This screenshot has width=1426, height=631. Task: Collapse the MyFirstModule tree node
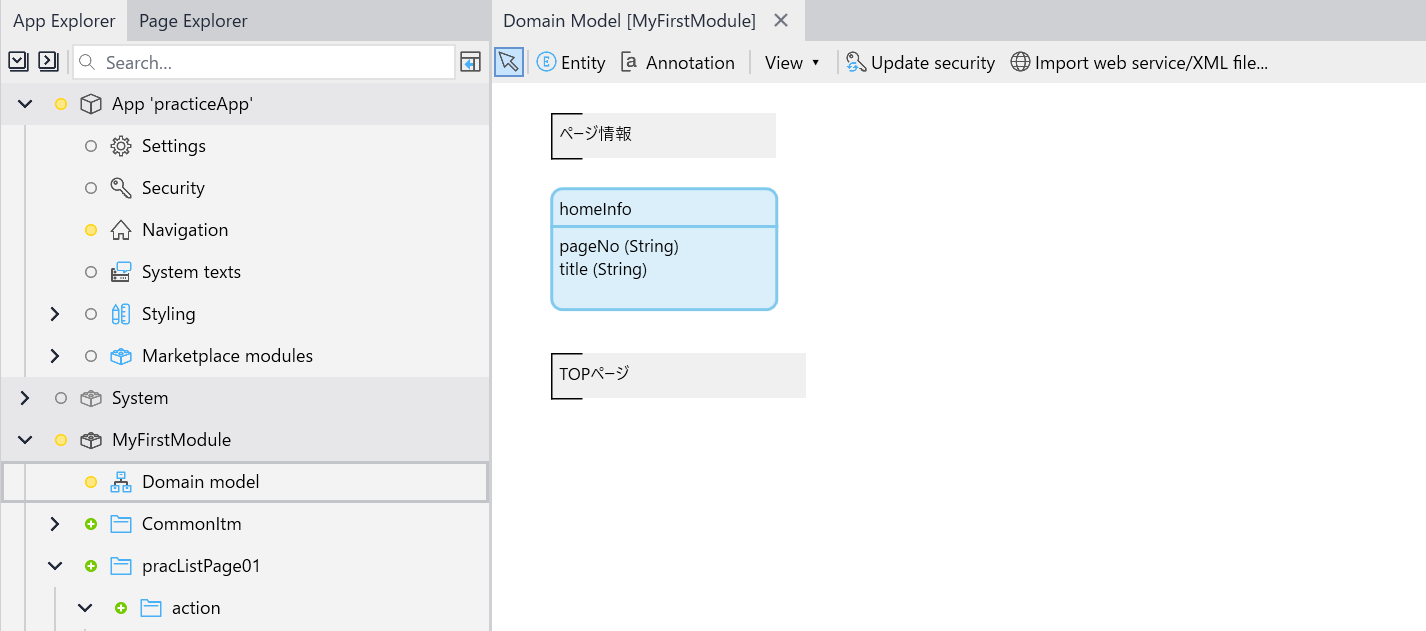24,439
